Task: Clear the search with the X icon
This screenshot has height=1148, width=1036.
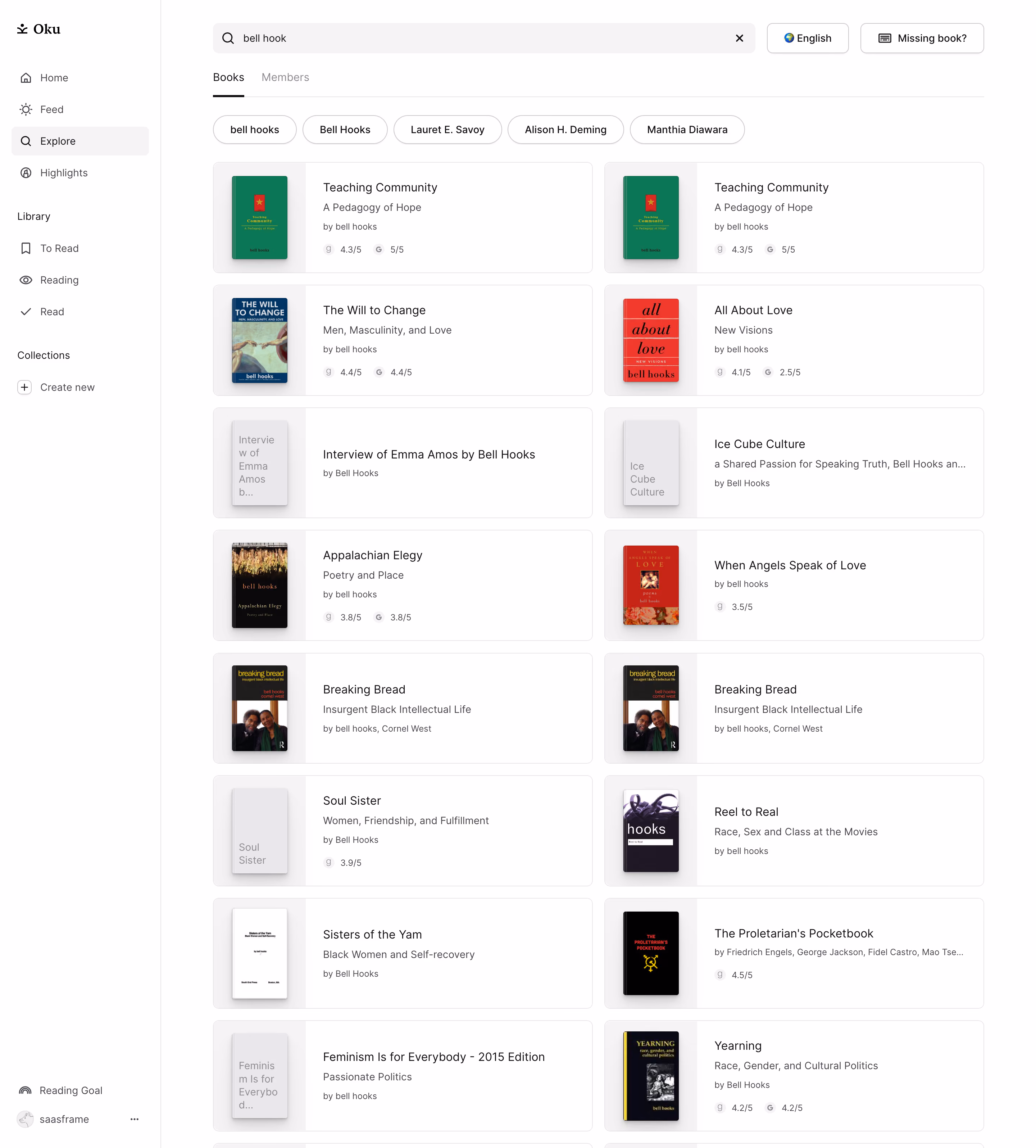Action: click(x=740, y=38)
